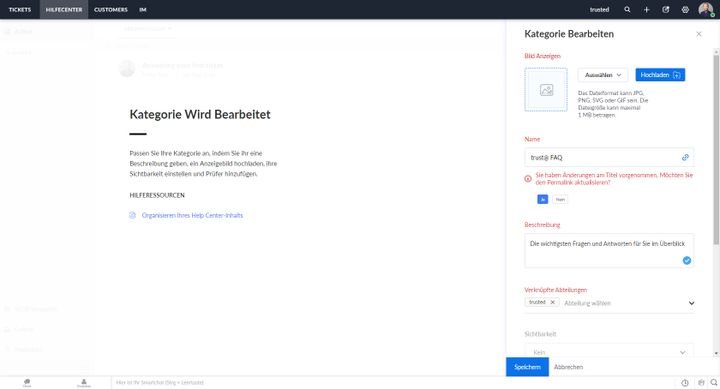Click the scrollbar down arrow in panel
This screenshot has width=720, height=389.
click(x=716, y=354)
